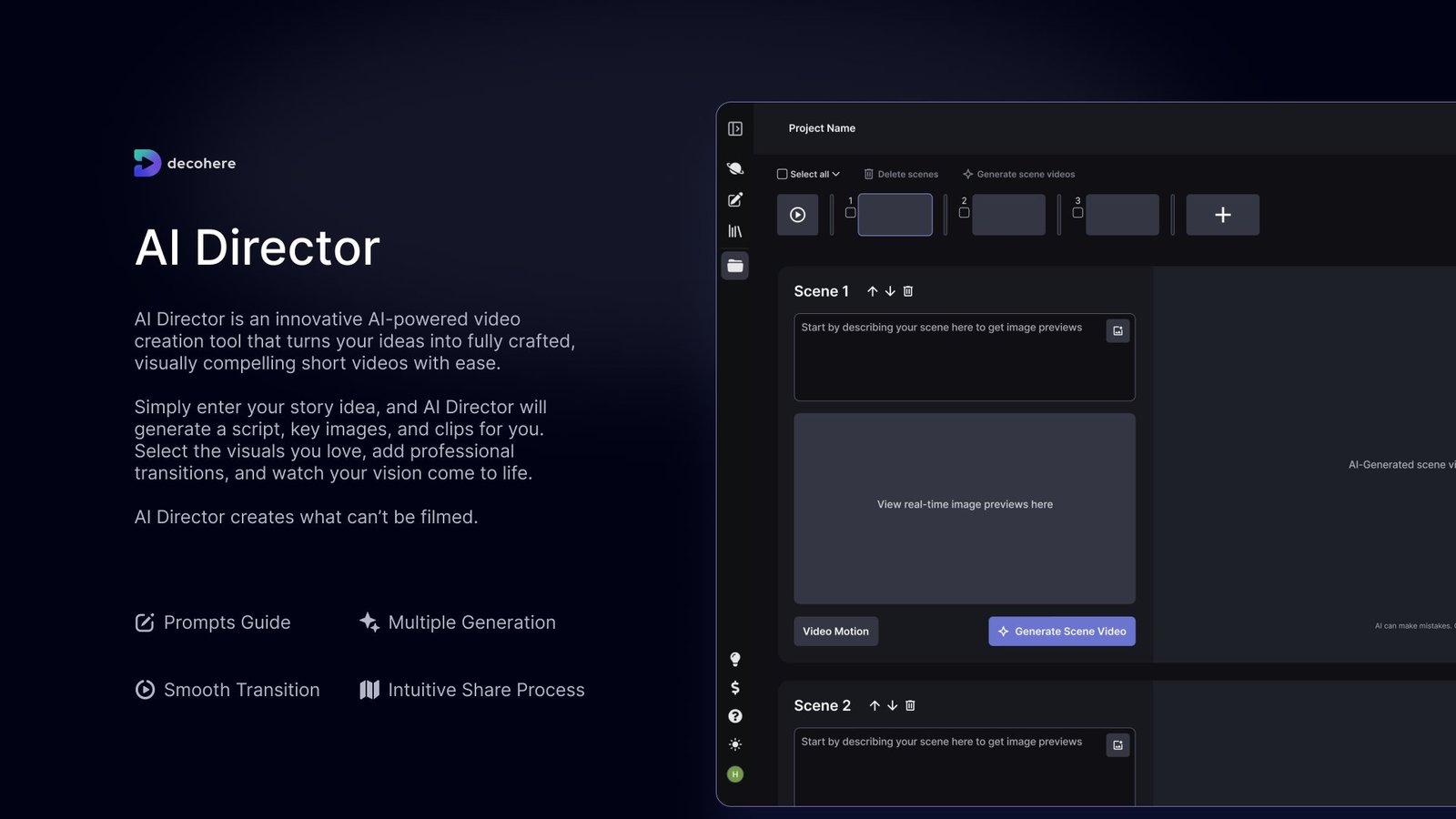
Task: Add a new scene with plus button
Action: point(1223,215)
